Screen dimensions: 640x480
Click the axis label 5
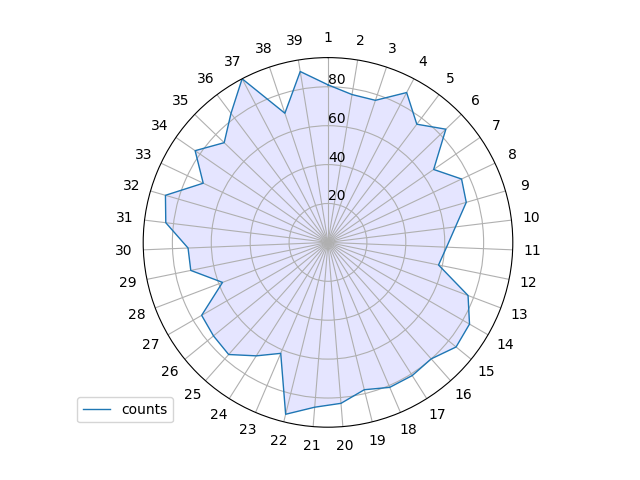[450, 78]
